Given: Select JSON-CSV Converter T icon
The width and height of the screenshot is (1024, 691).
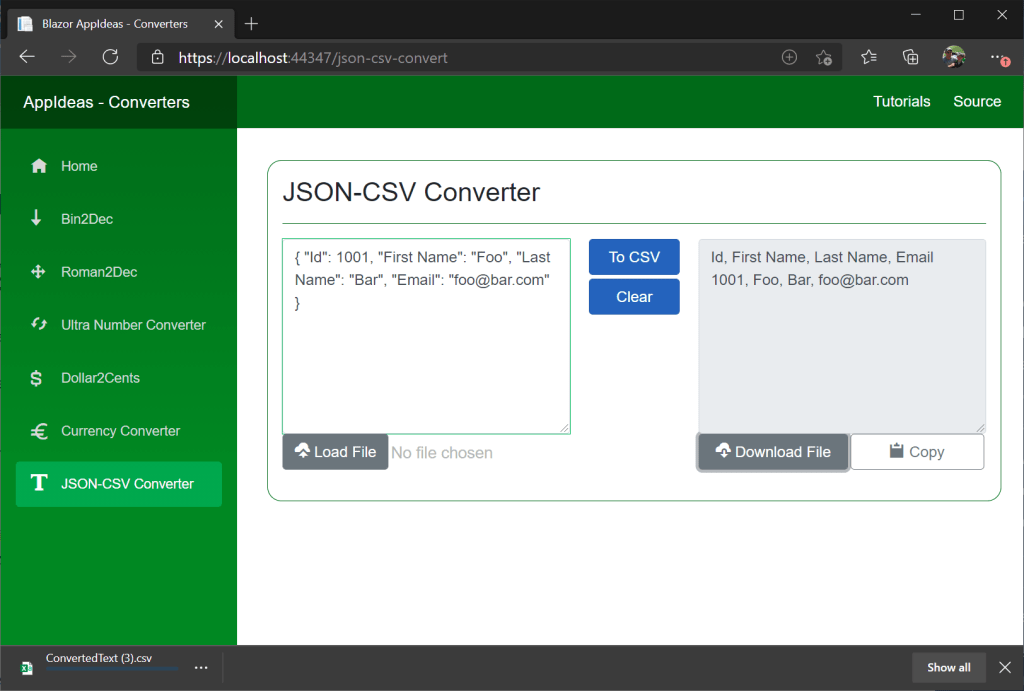Looking at the screenshot, I should [39, 484].
